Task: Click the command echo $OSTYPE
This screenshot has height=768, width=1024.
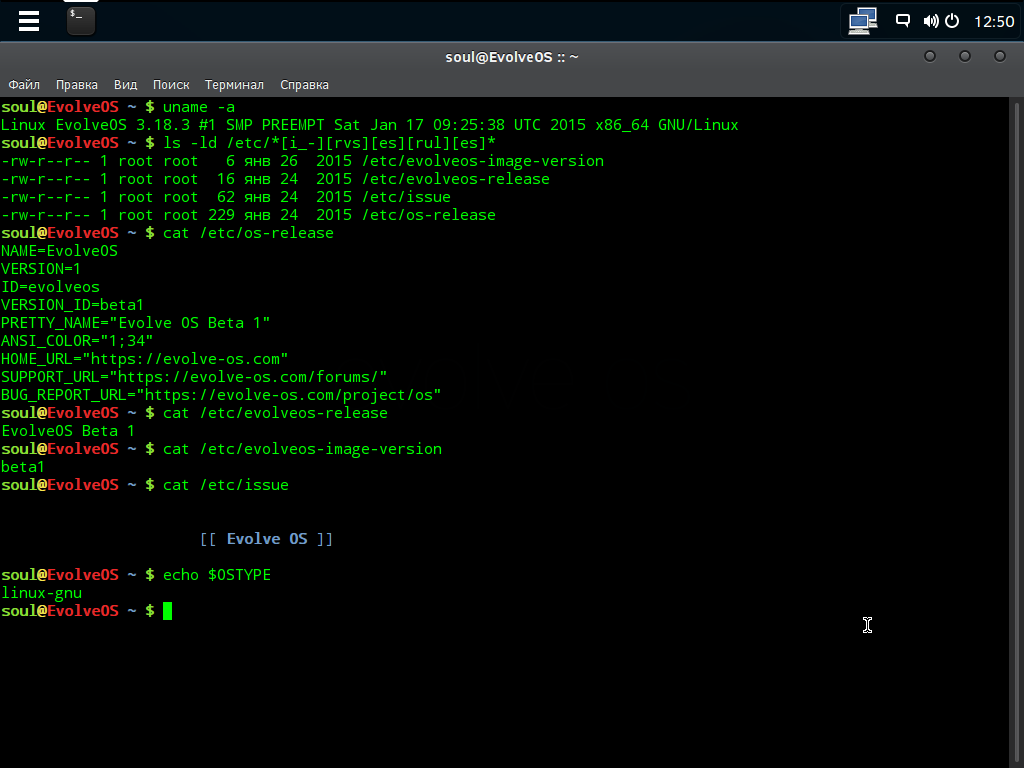Action: pos(217,575)
